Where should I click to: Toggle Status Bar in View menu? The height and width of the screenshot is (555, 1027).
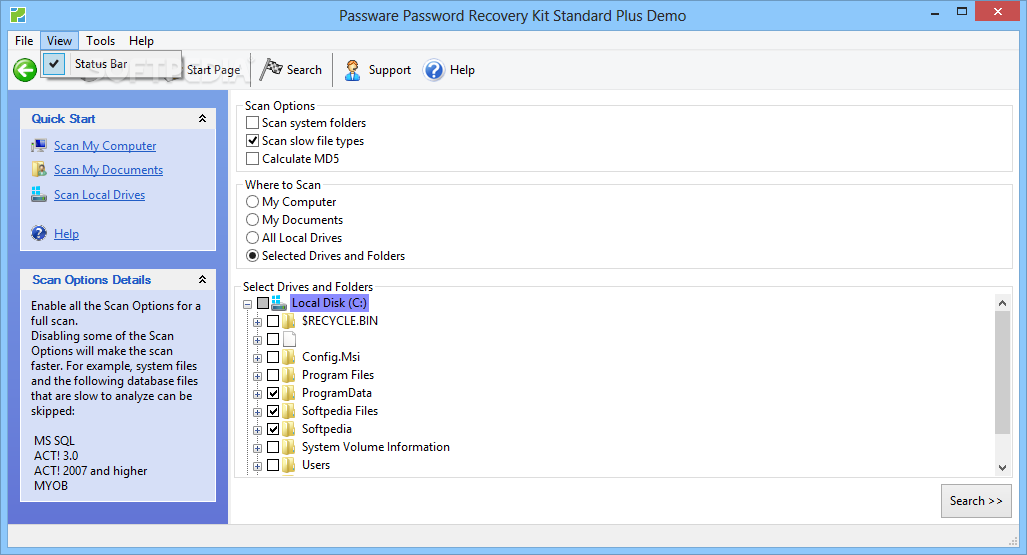point(111,64)
